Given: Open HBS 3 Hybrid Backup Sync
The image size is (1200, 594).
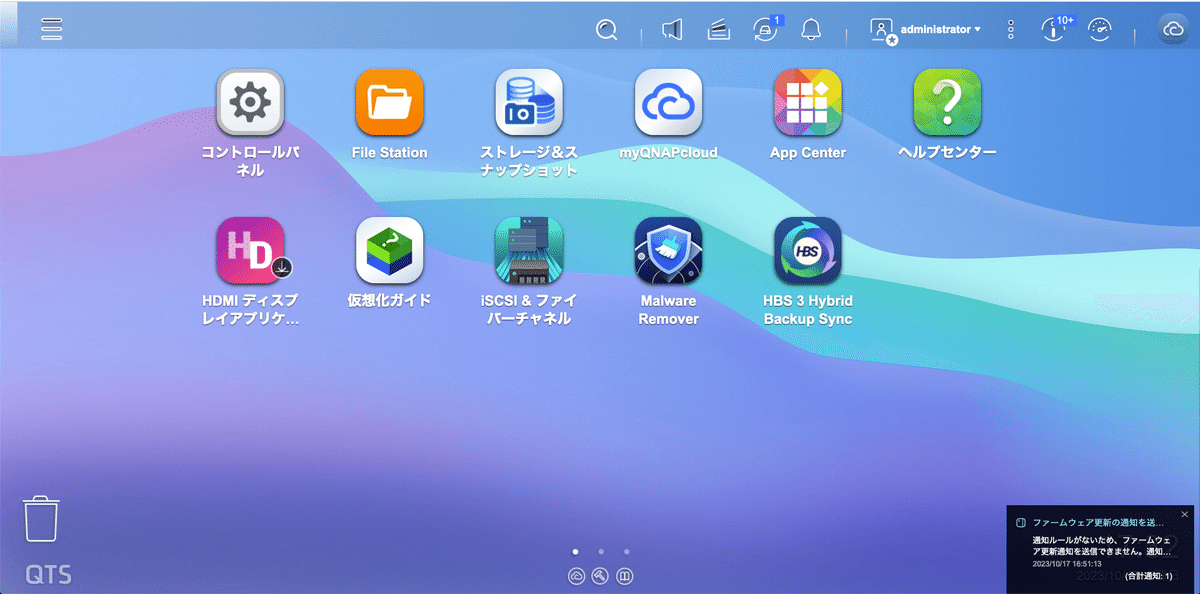Looking at the screenshot, I should point(808,251).
